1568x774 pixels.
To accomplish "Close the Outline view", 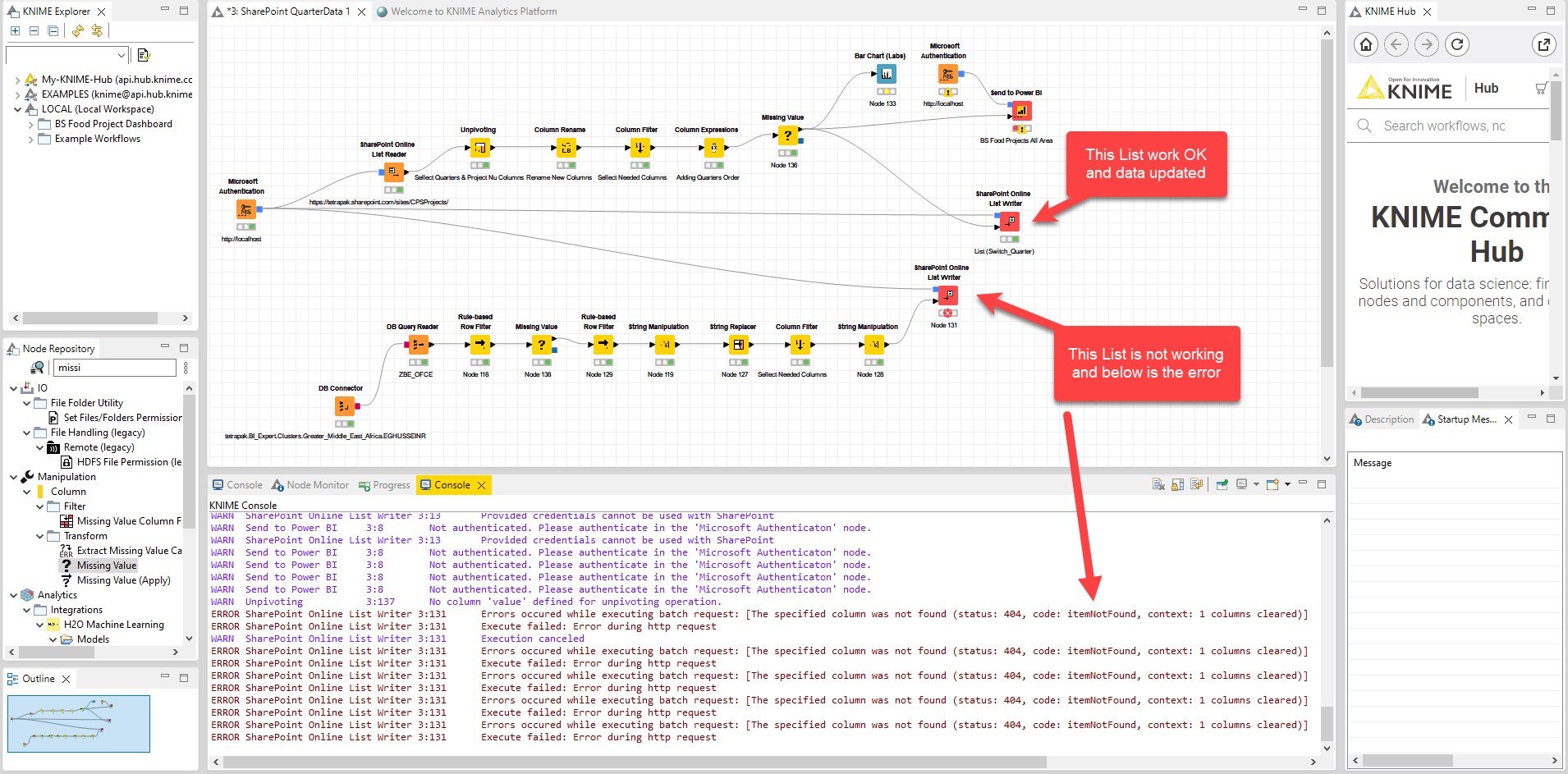I will 66,679.
